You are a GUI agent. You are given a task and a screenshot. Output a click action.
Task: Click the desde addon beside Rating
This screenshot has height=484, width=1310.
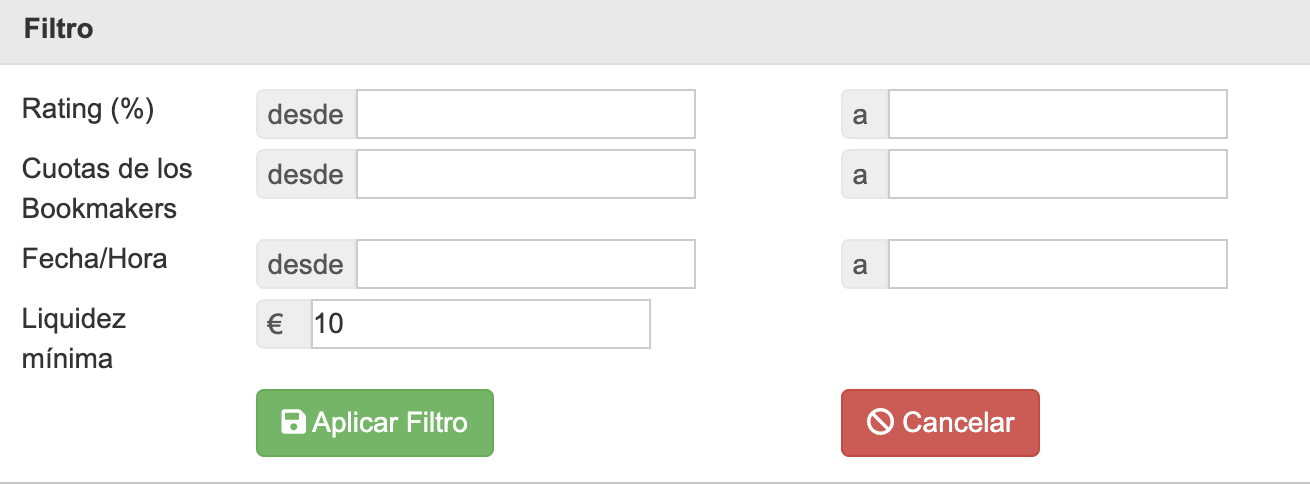(306, 114)
